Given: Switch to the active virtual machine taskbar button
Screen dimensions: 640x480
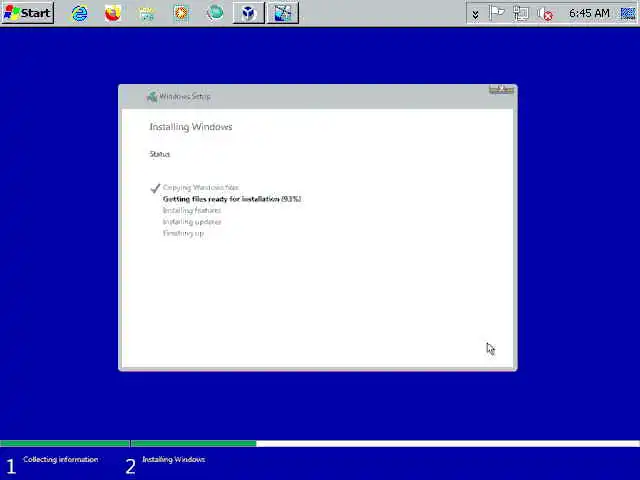Looking at the screenshot, I should (x=283, y=13).
